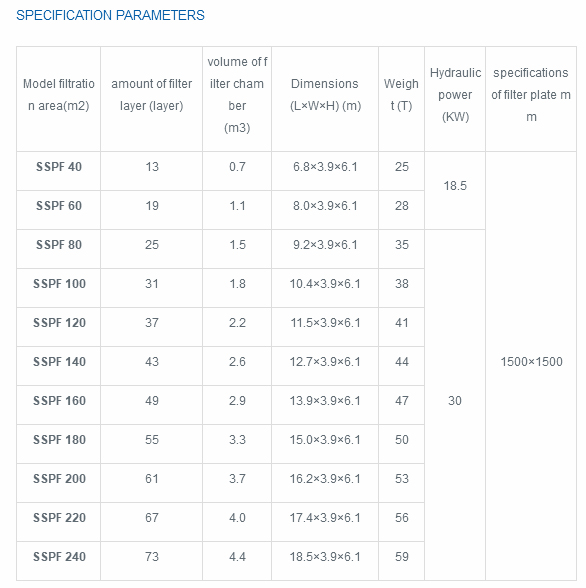Click the SSPF 160 model name
This screenshot has width=586, height=588.
click(59, 400)
